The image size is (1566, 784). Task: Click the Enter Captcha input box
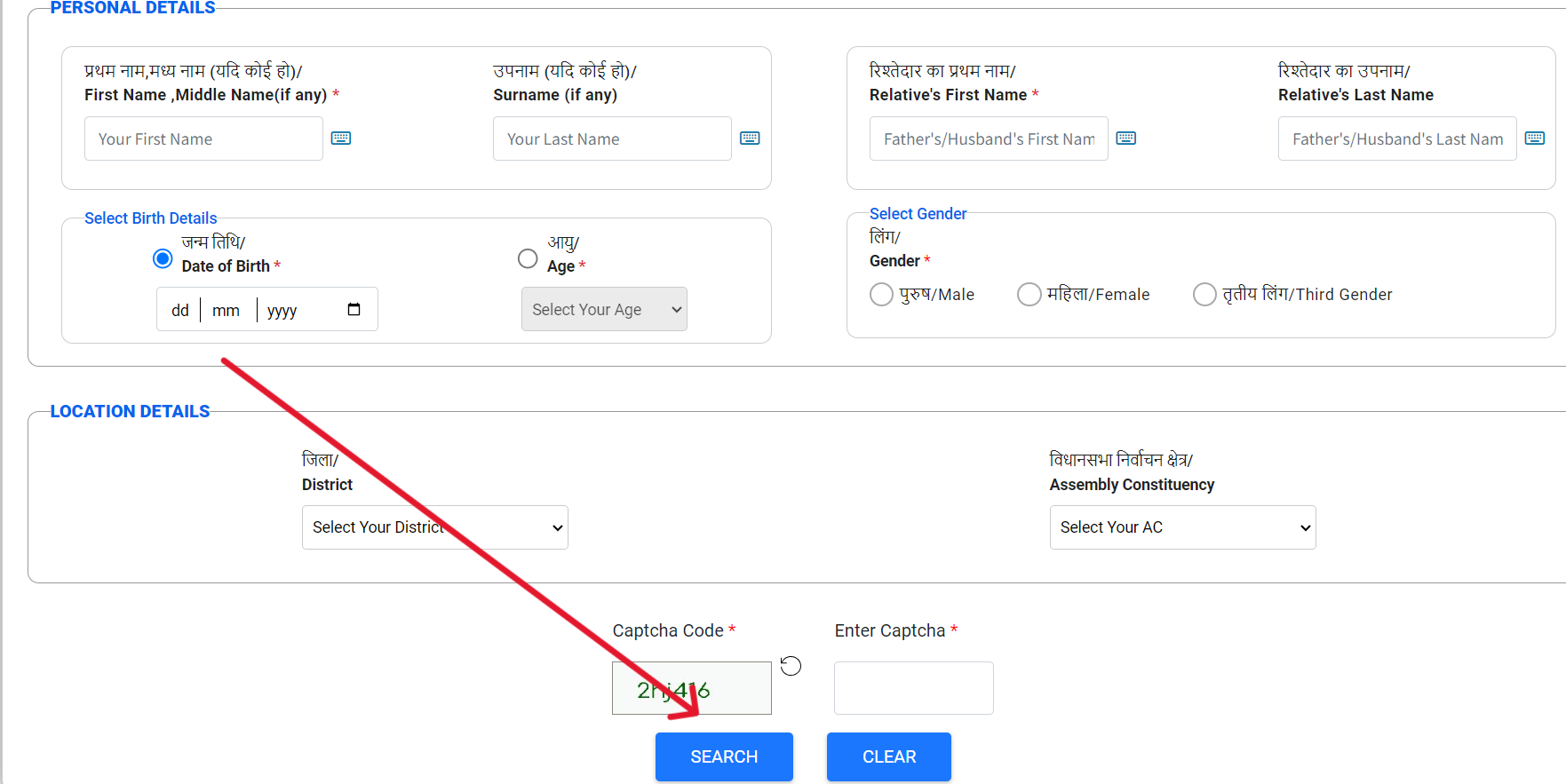(913, 688)
